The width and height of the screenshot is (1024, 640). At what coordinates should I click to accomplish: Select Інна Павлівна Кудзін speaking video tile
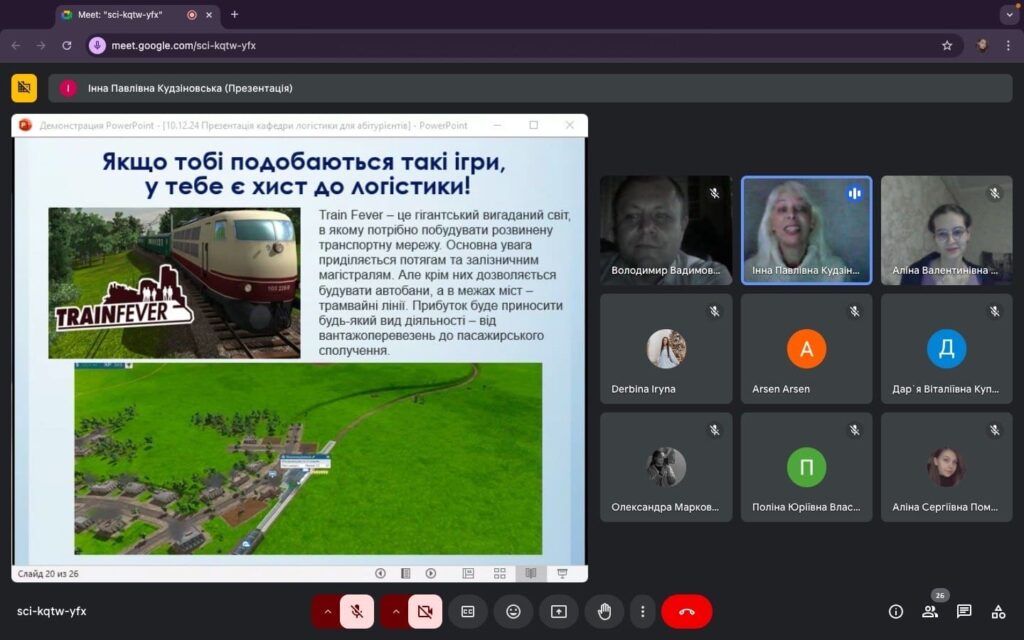pos(807,230)
